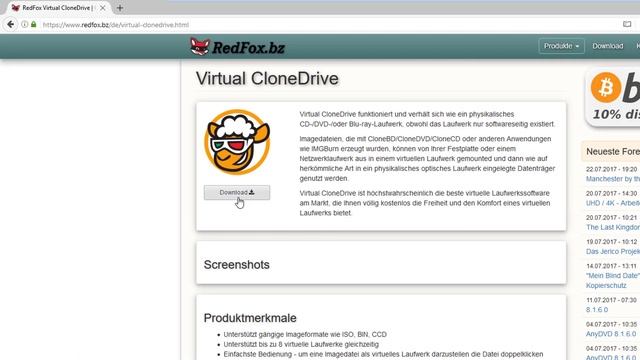Click text 'Unterstützt bis zu 8 virtuelle Laufwerke gleichzeitig'
This screenshot has width=640, height=360.
click(x=301, y=344)
